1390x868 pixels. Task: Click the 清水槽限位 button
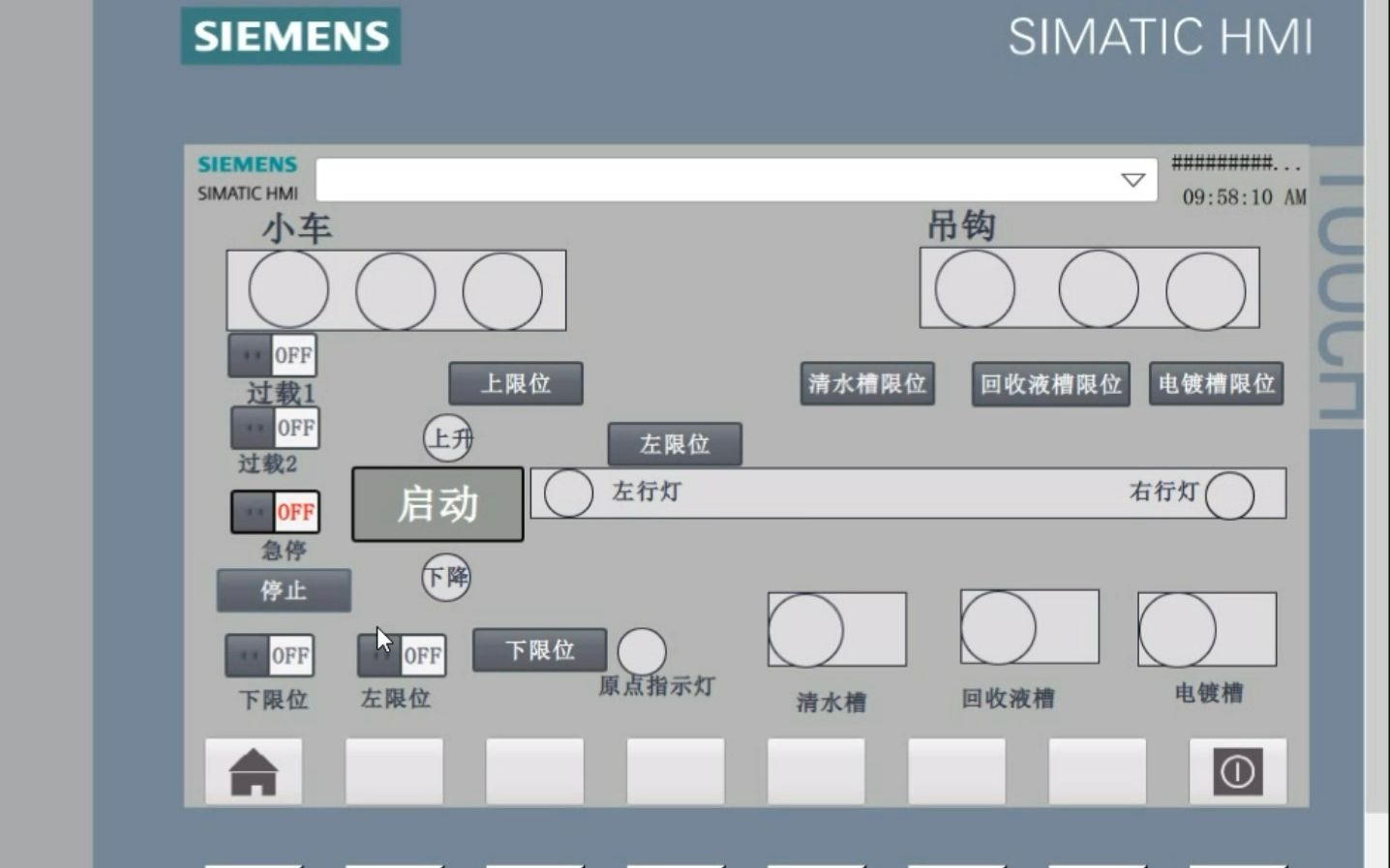[867, 383]
